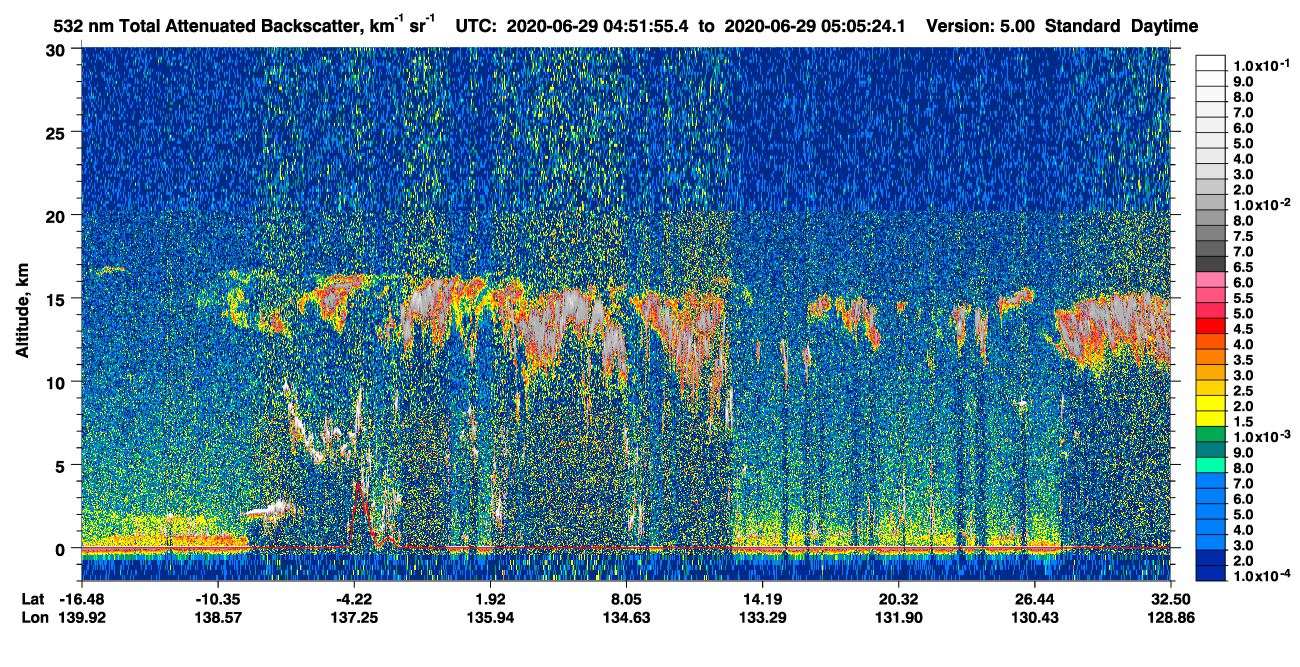This screenshot has width=1300, height=667.
Task: Click latitude value '8.05'
Action: coord(626,599)
